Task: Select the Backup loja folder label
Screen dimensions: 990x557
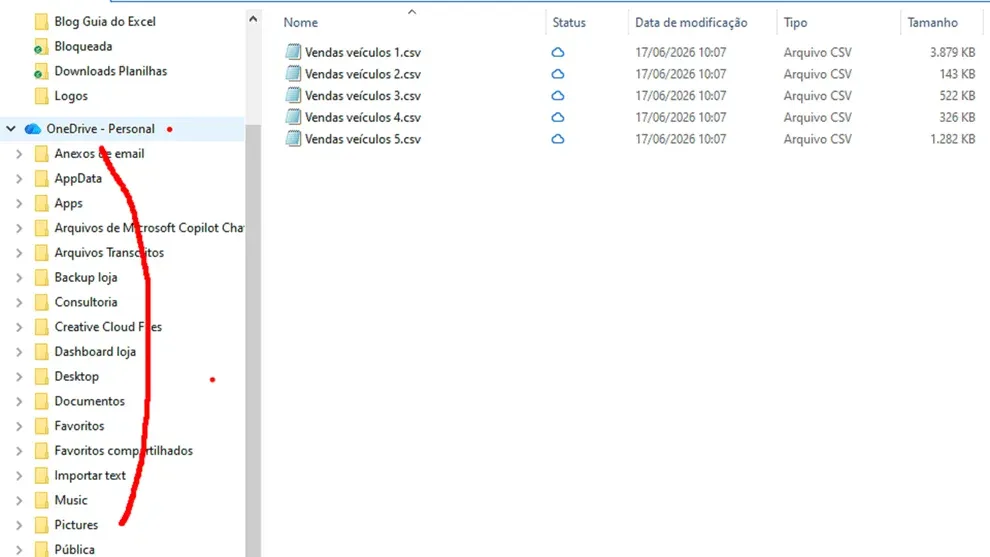Action: point(86,278)
